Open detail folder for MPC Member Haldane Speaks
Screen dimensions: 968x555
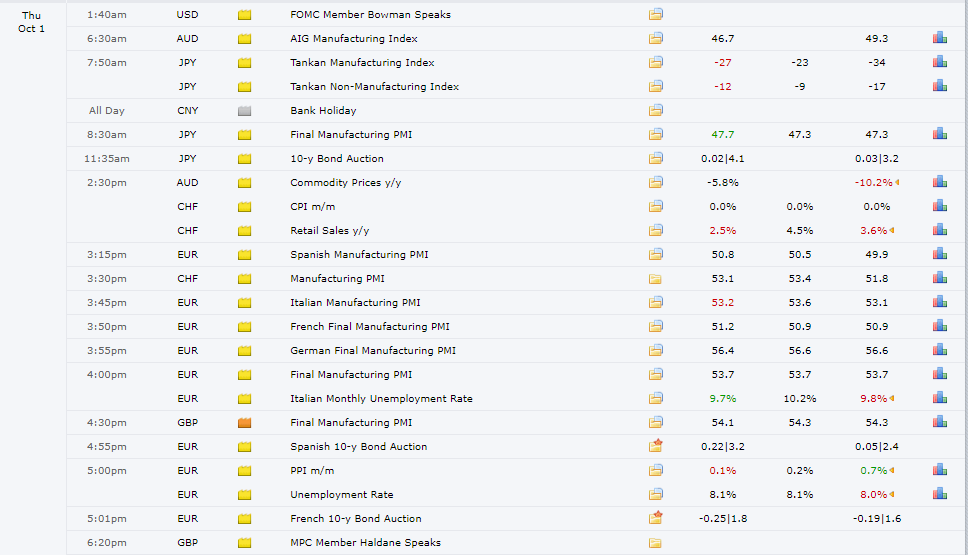point(655,543)
